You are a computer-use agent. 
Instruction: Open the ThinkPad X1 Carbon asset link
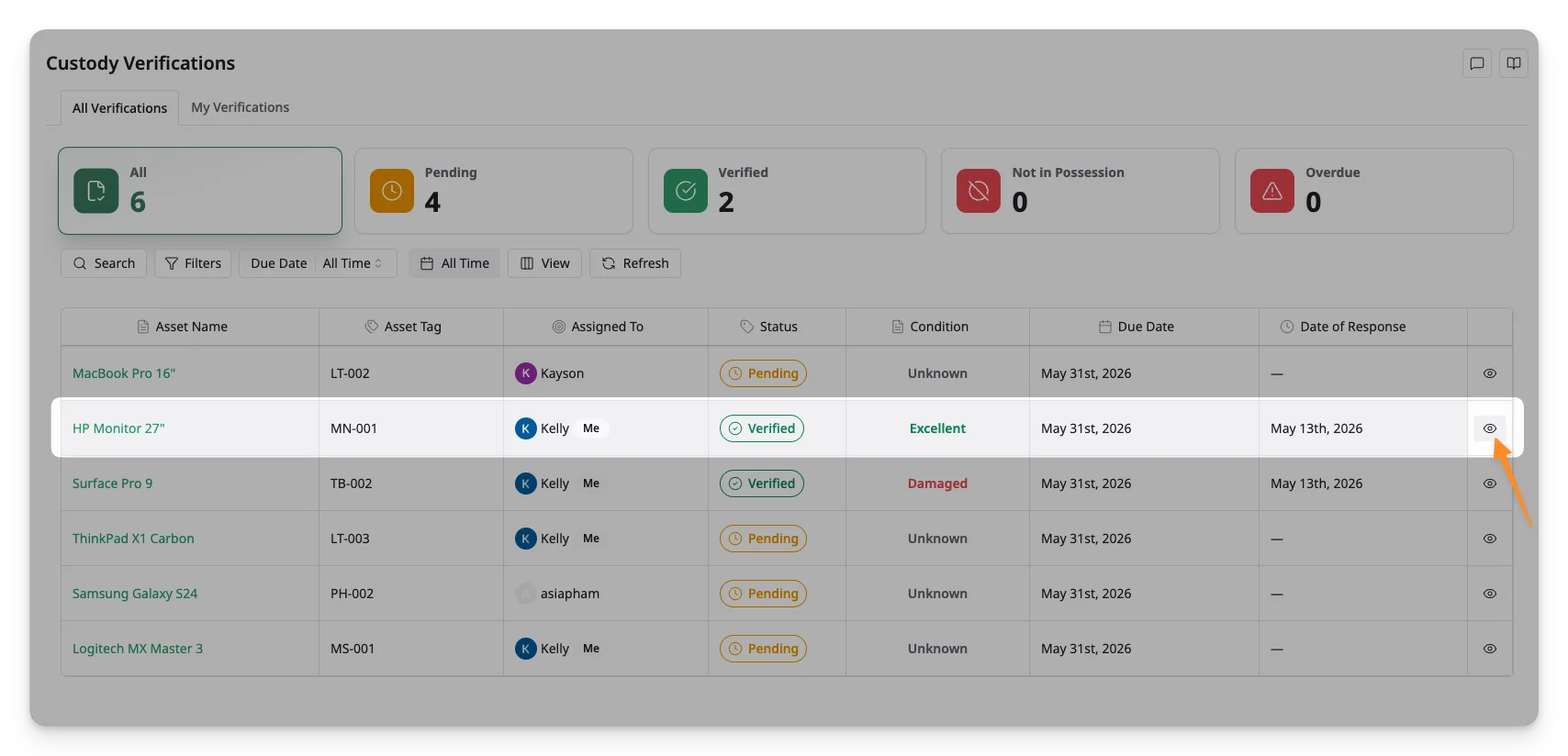tap(133, 539)
